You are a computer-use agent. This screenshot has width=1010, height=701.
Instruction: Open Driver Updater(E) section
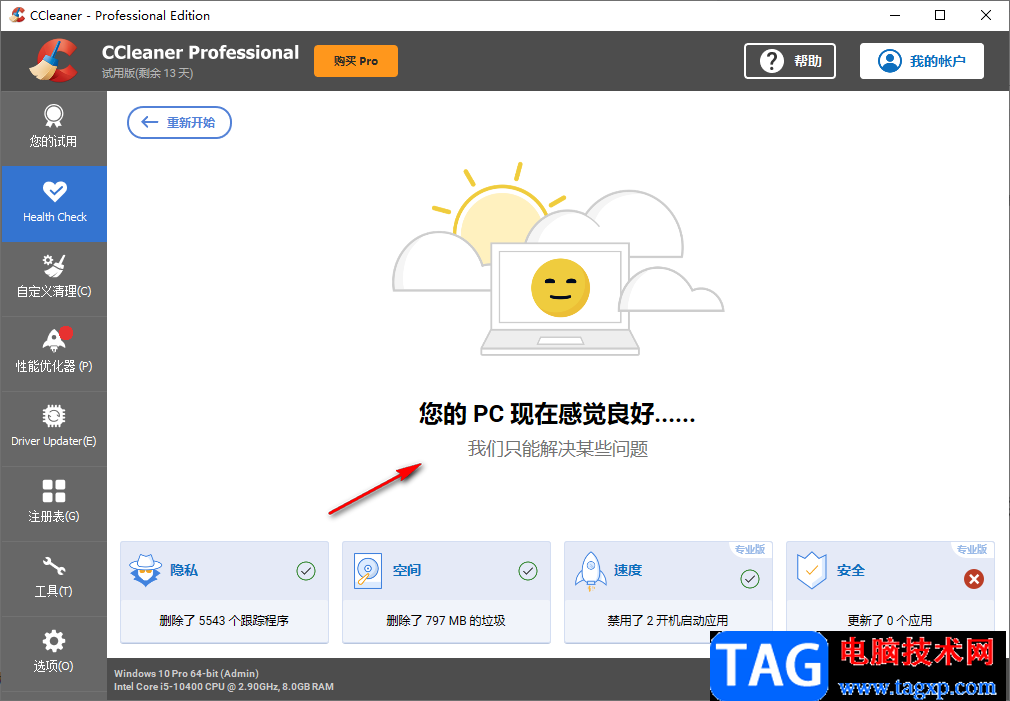54,428
